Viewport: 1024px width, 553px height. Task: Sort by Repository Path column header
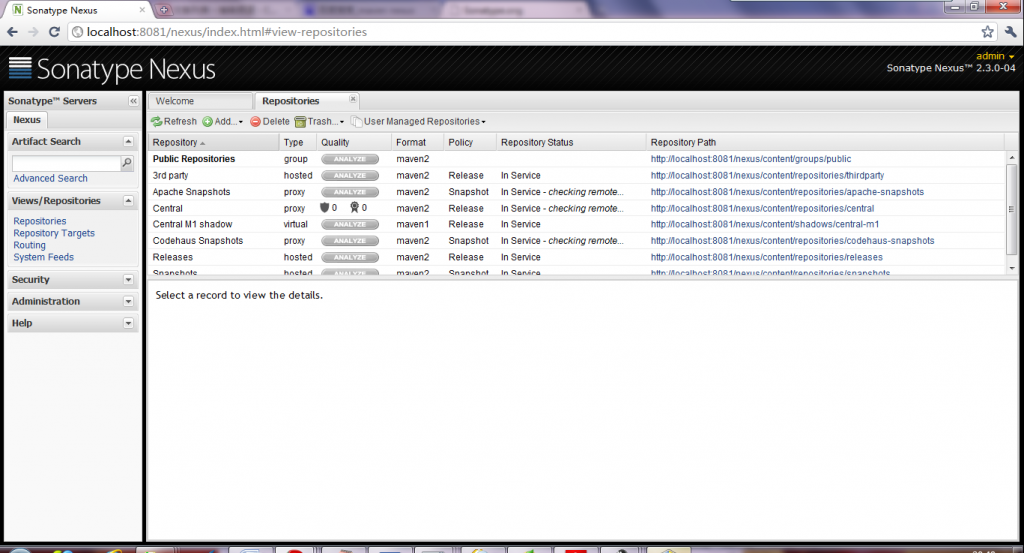[825, 142]
